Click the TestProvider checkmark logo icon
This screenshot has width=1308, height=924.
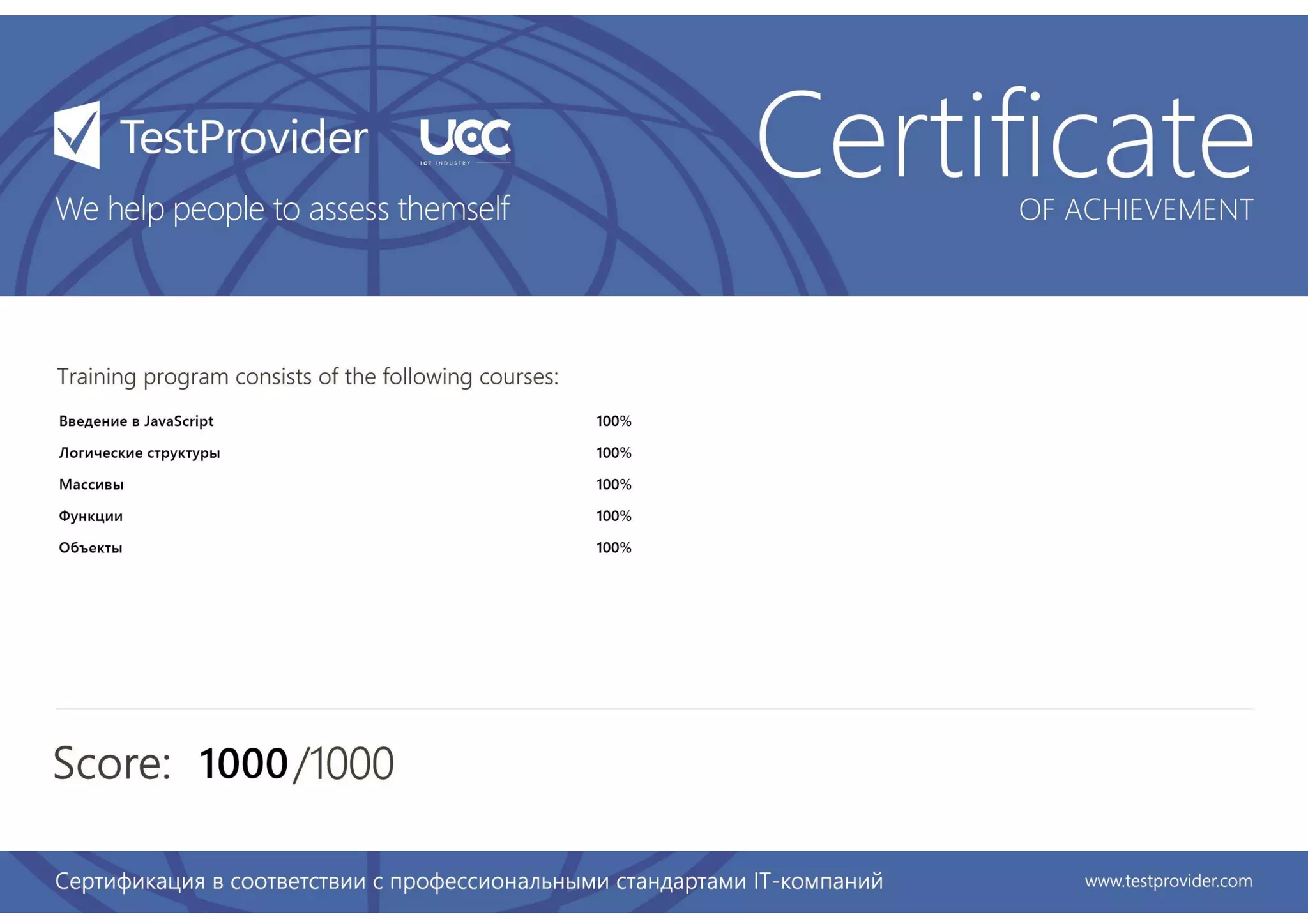click(x=77, y=135)
